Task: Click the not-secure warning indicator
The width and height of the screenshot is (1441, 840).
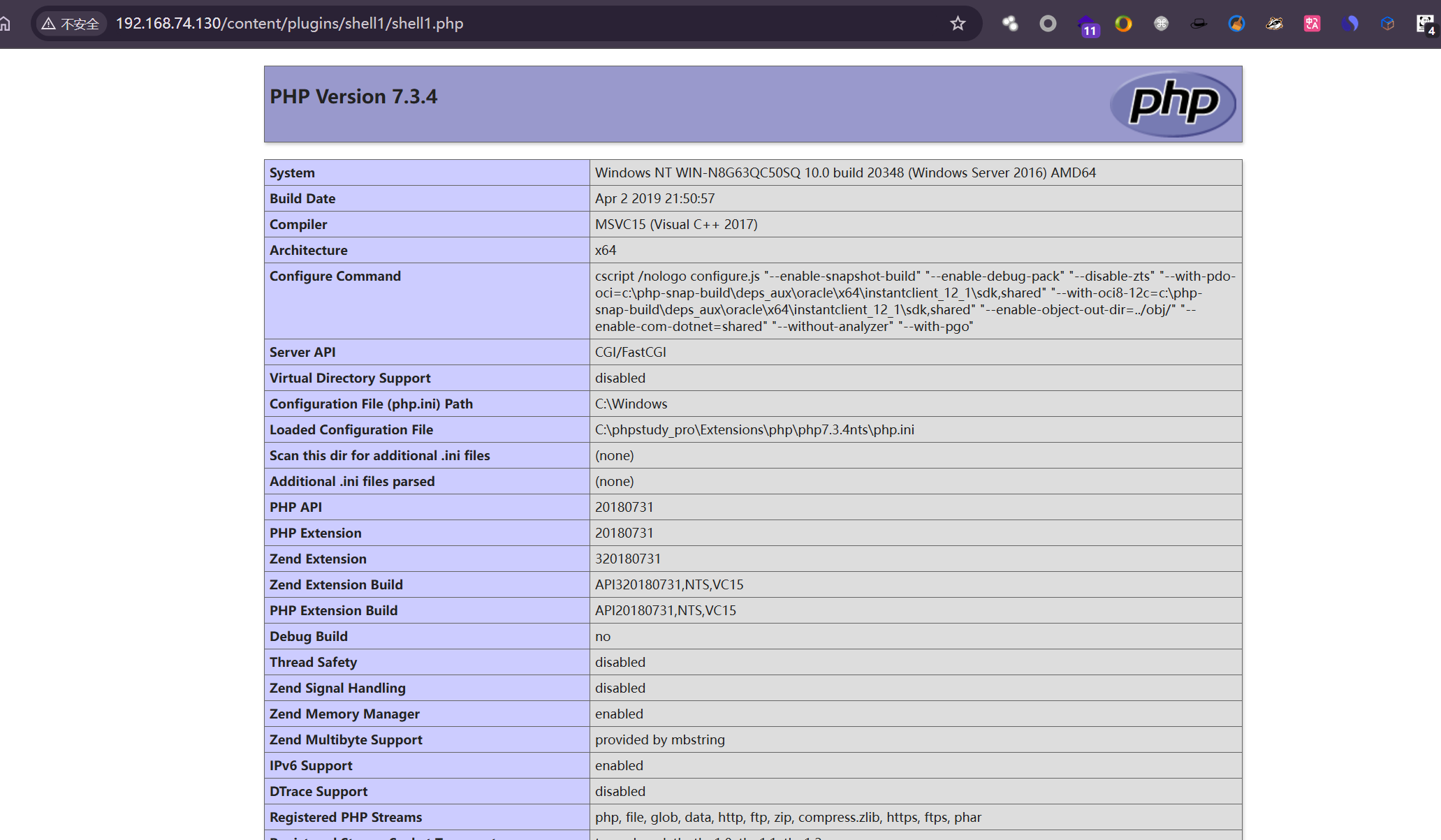Action: [70, 24]
